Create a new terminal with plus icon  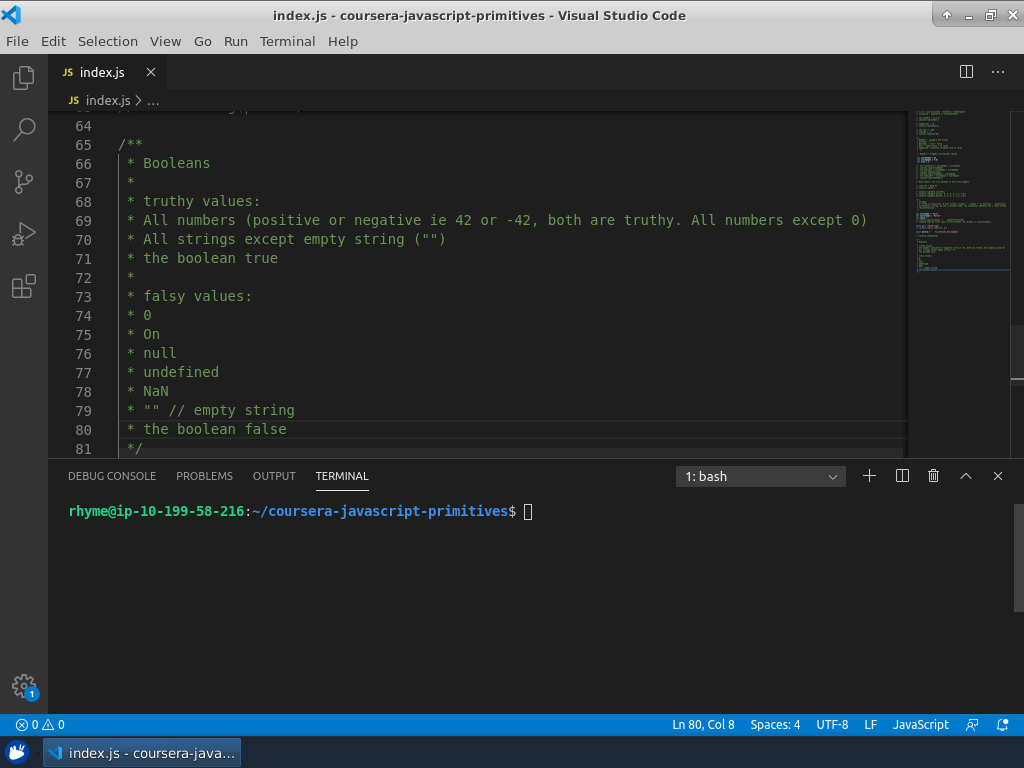869,476
